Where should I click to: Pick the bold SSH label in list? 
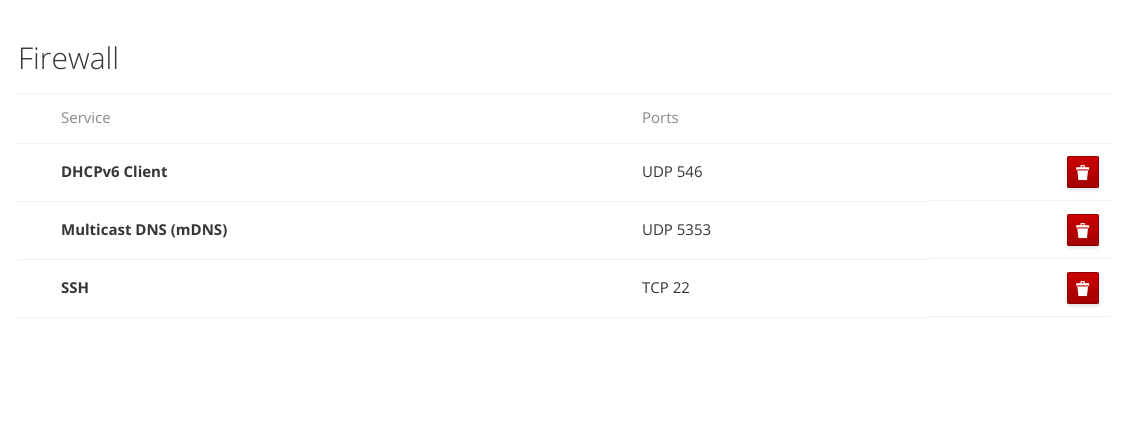75,288
